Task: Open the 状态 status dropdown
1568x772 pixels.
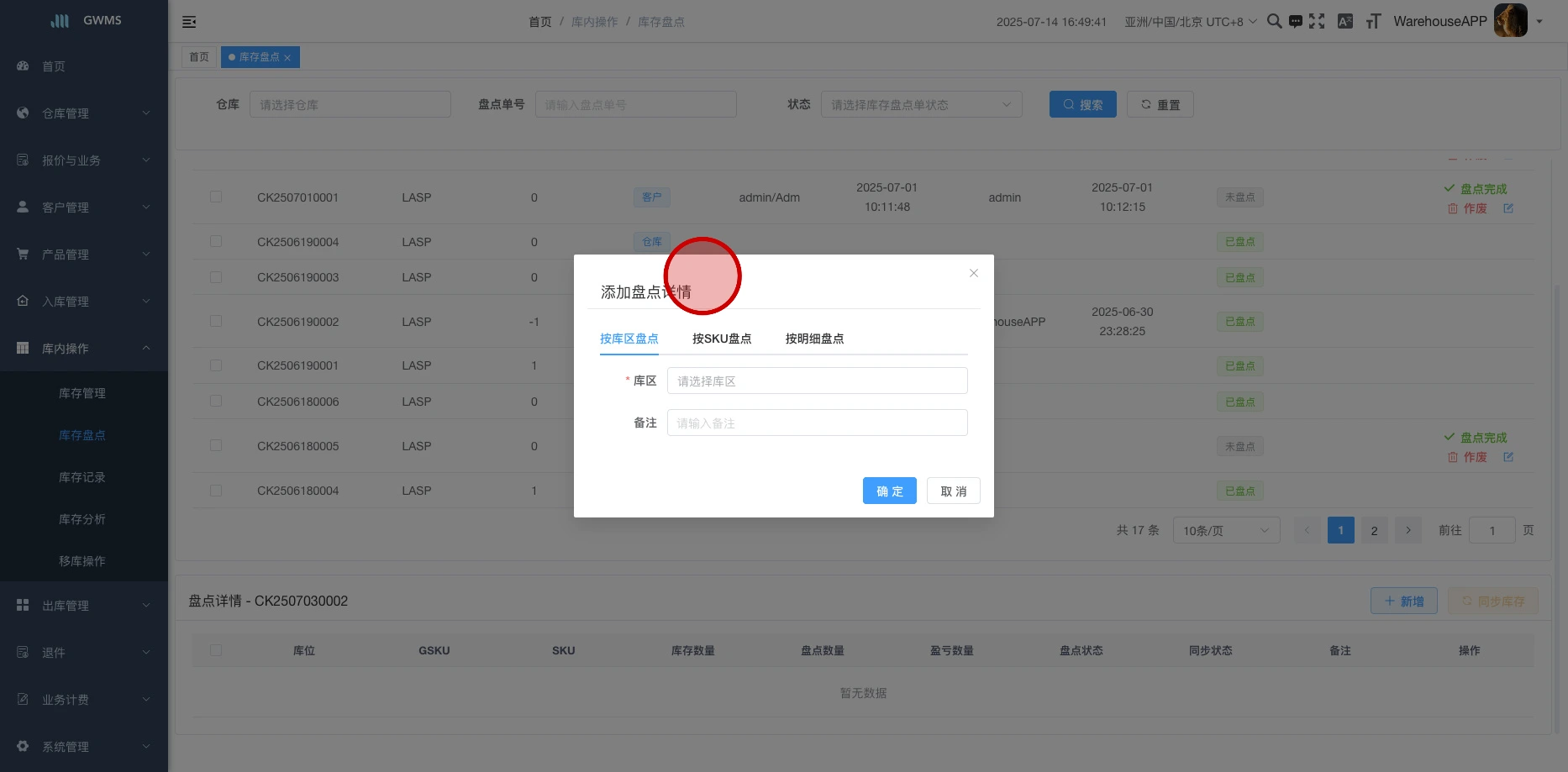Action: [x=921, y=105]
